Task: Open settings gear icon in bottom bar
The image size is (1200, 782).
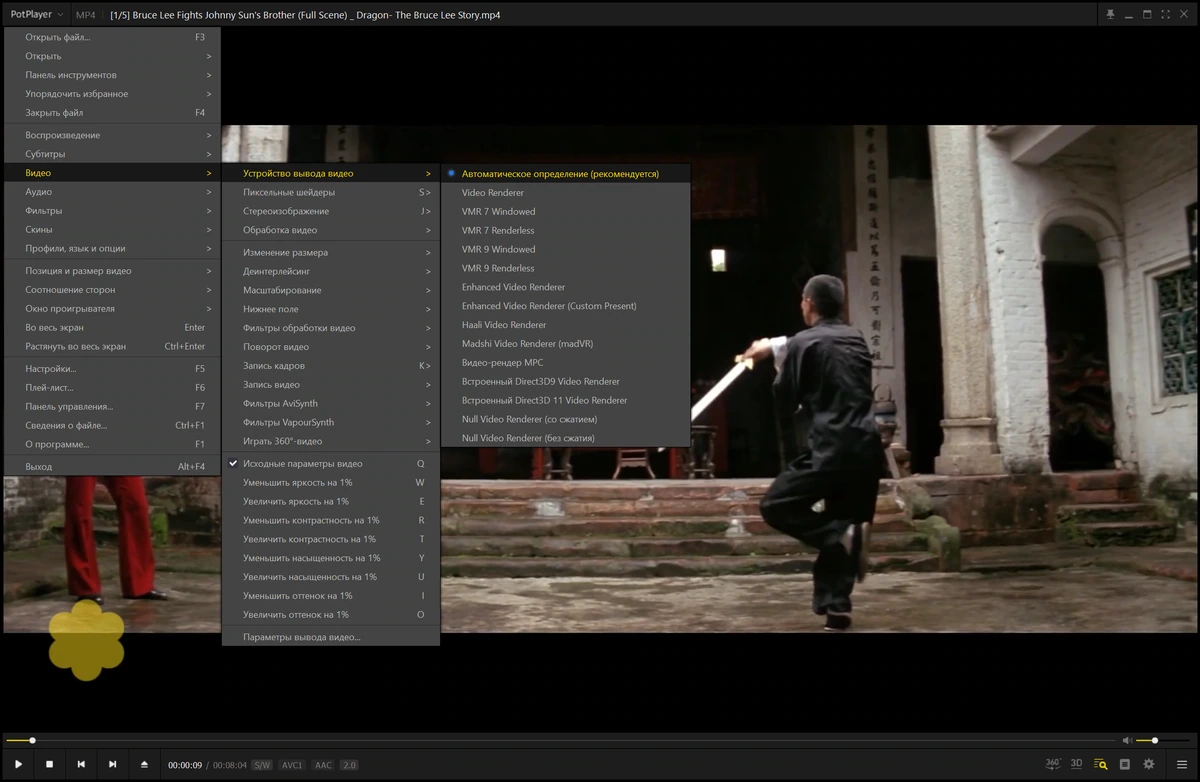Action: [1148, 764]
